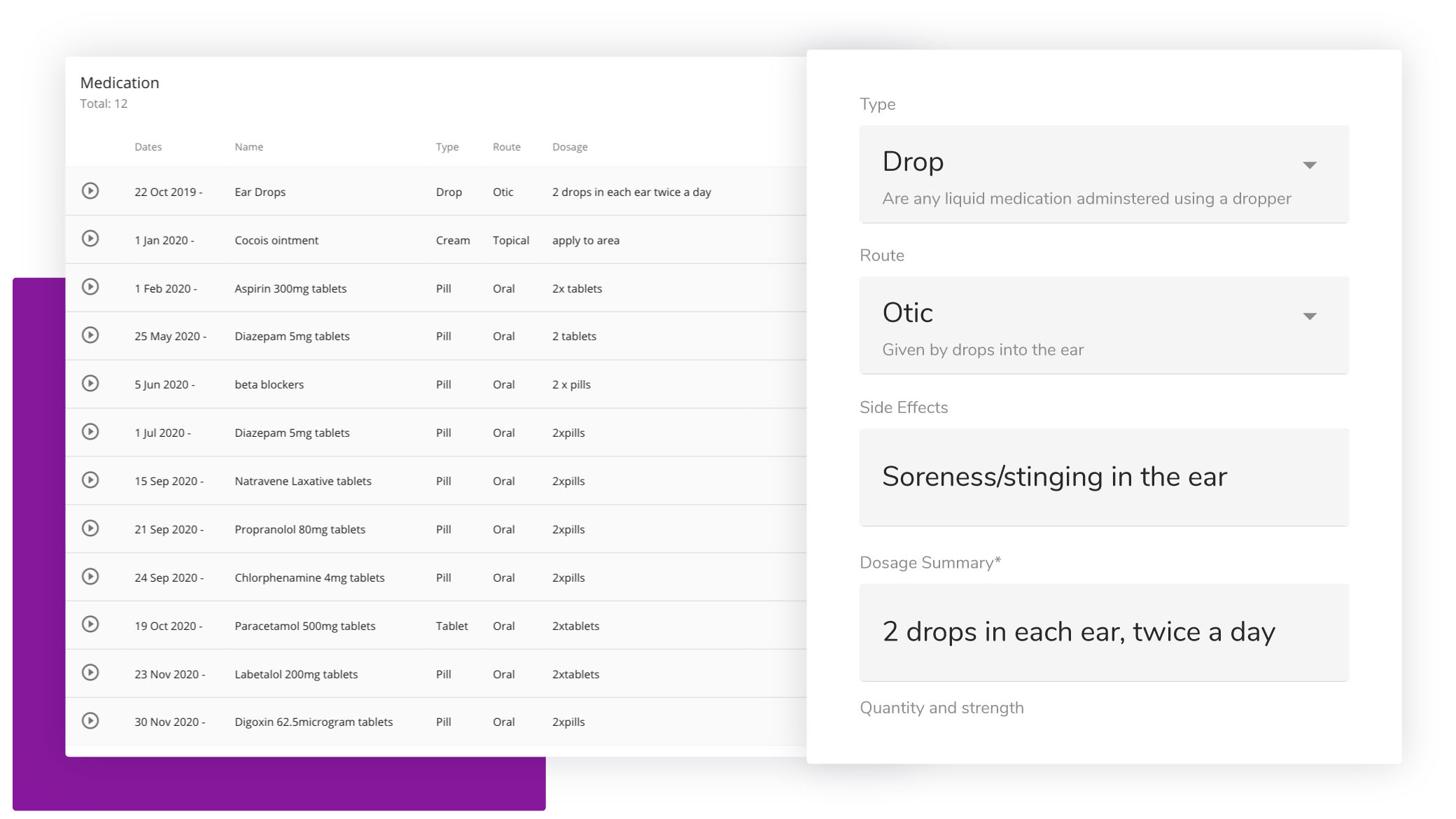Open Paracetamol 500mg tablets row icon
1456x819 pixels.
click(x=90, y=624)
